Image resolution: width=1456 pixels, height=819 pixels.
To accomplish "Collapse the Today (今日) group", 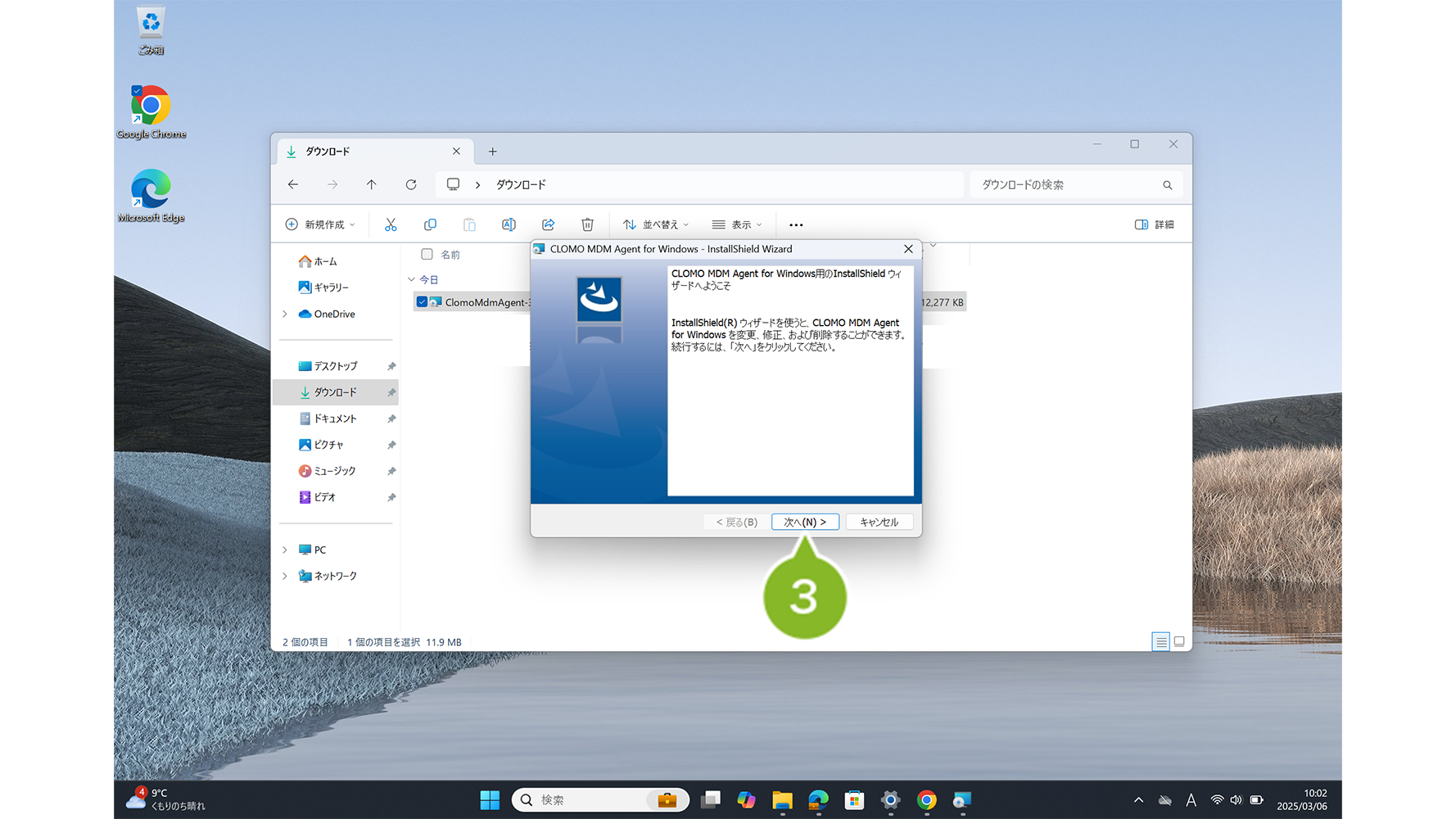I will click(411, 279).
